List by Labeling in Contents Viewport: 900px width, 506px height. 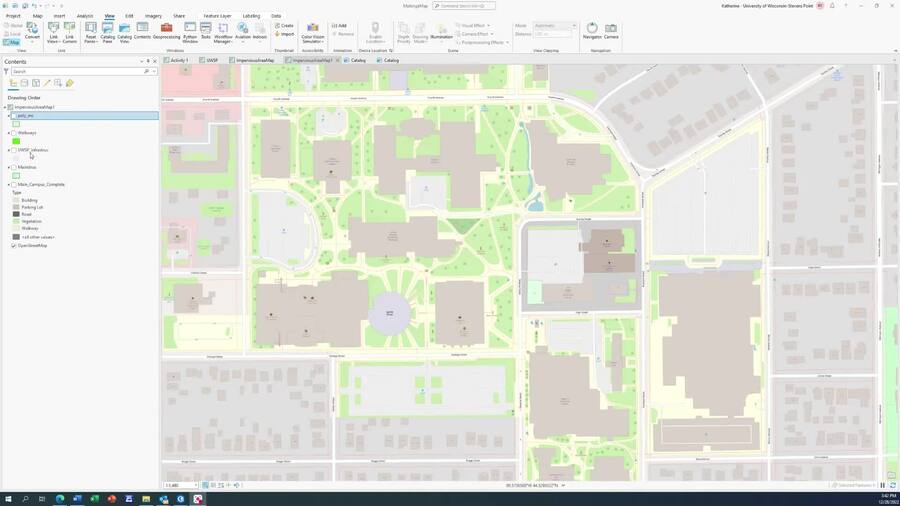coord(69,83)
